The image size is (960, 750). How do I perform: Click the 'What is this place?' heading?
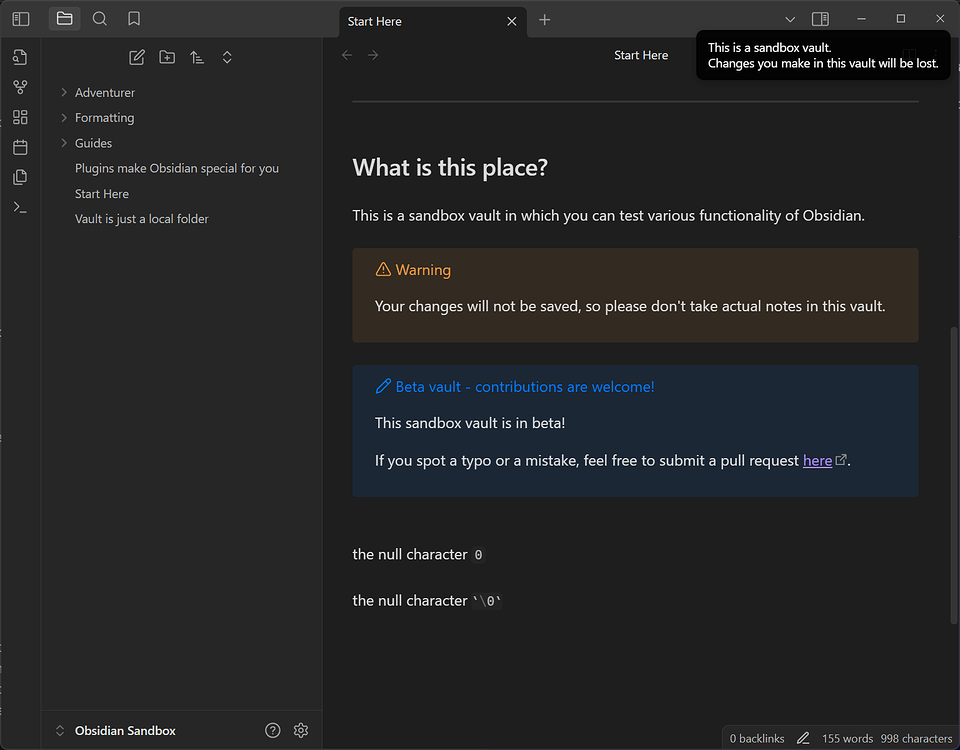(x=450, y=168)
